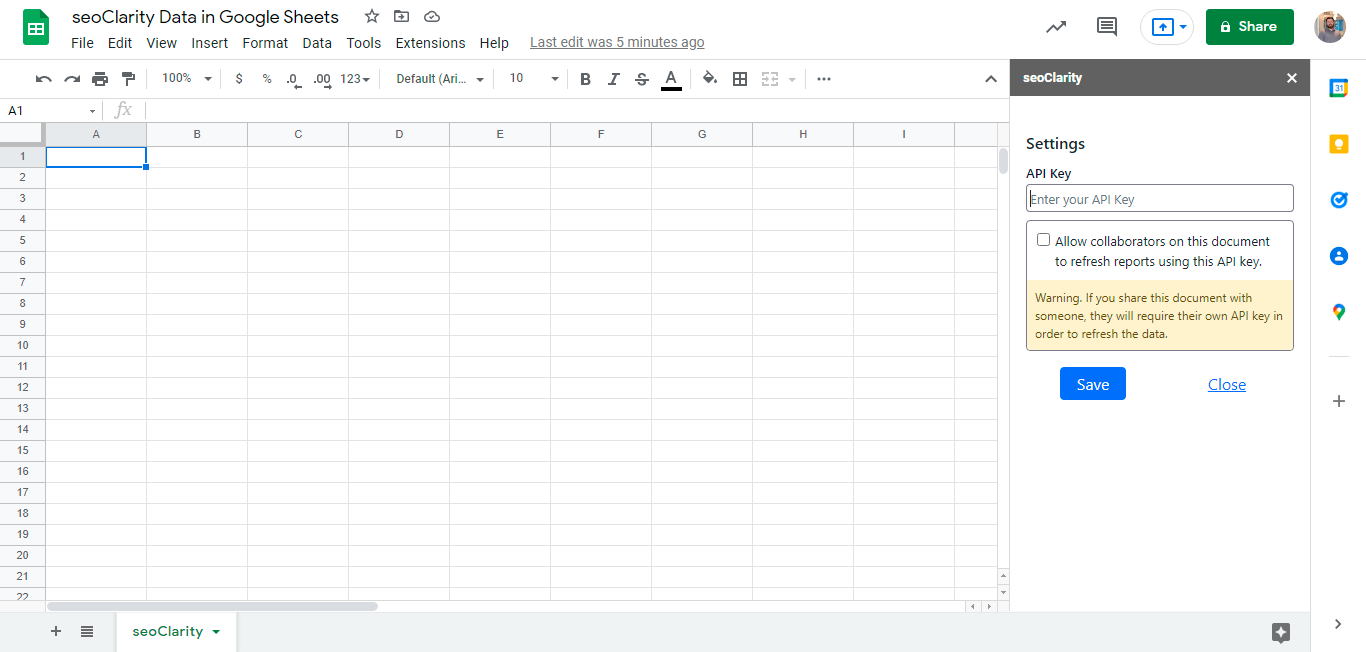Save the seoClarity API settings
The width and height of the screenshot is (1366, 652).
pos(1093,384)
